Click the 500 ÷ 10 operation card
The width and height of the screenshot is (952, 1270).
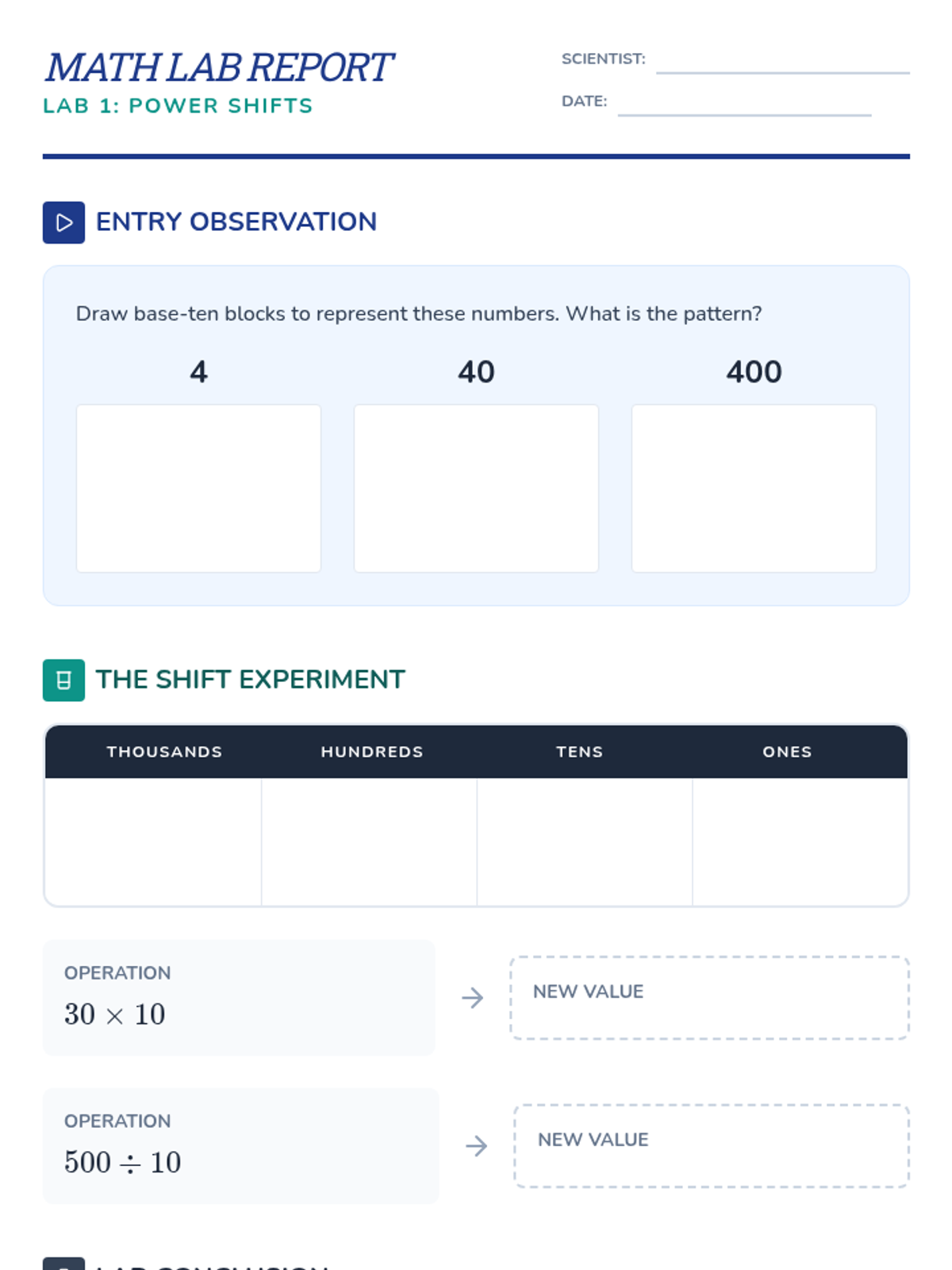point(240,1146)
